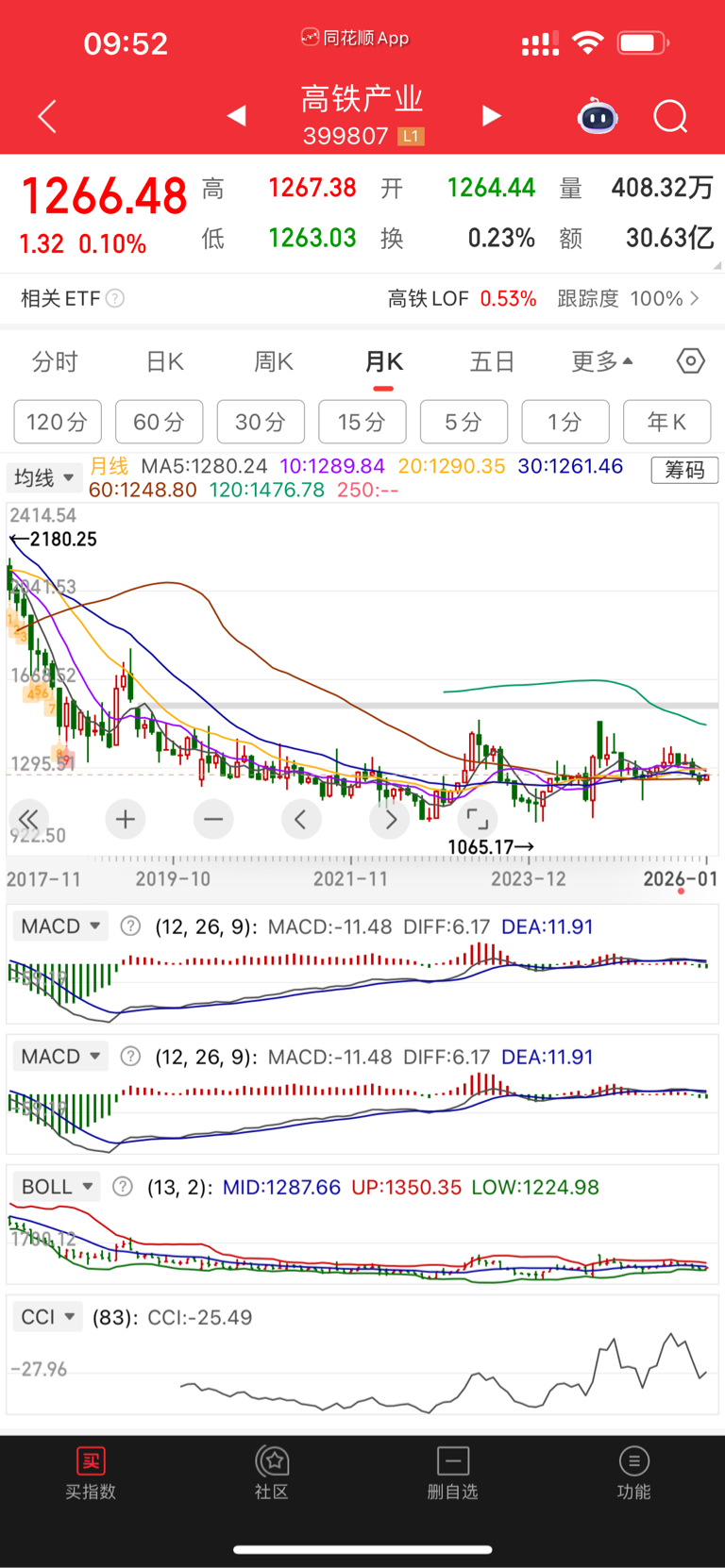The height and width of the screenshot is (1568, 725).
Task: Zoom in chart with plus button
Action: point(126,819)
